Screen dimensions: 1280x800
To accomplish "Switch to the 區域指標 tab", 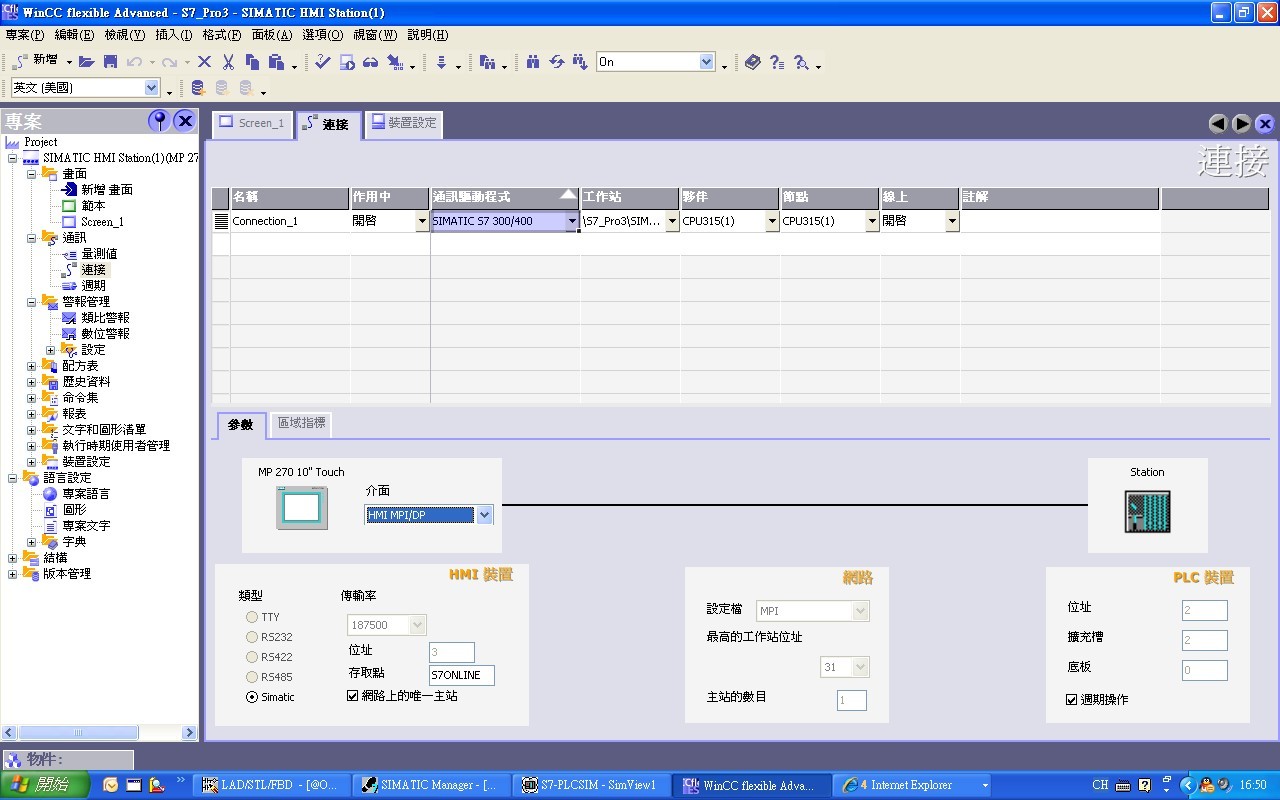I will tap(301, 423).
